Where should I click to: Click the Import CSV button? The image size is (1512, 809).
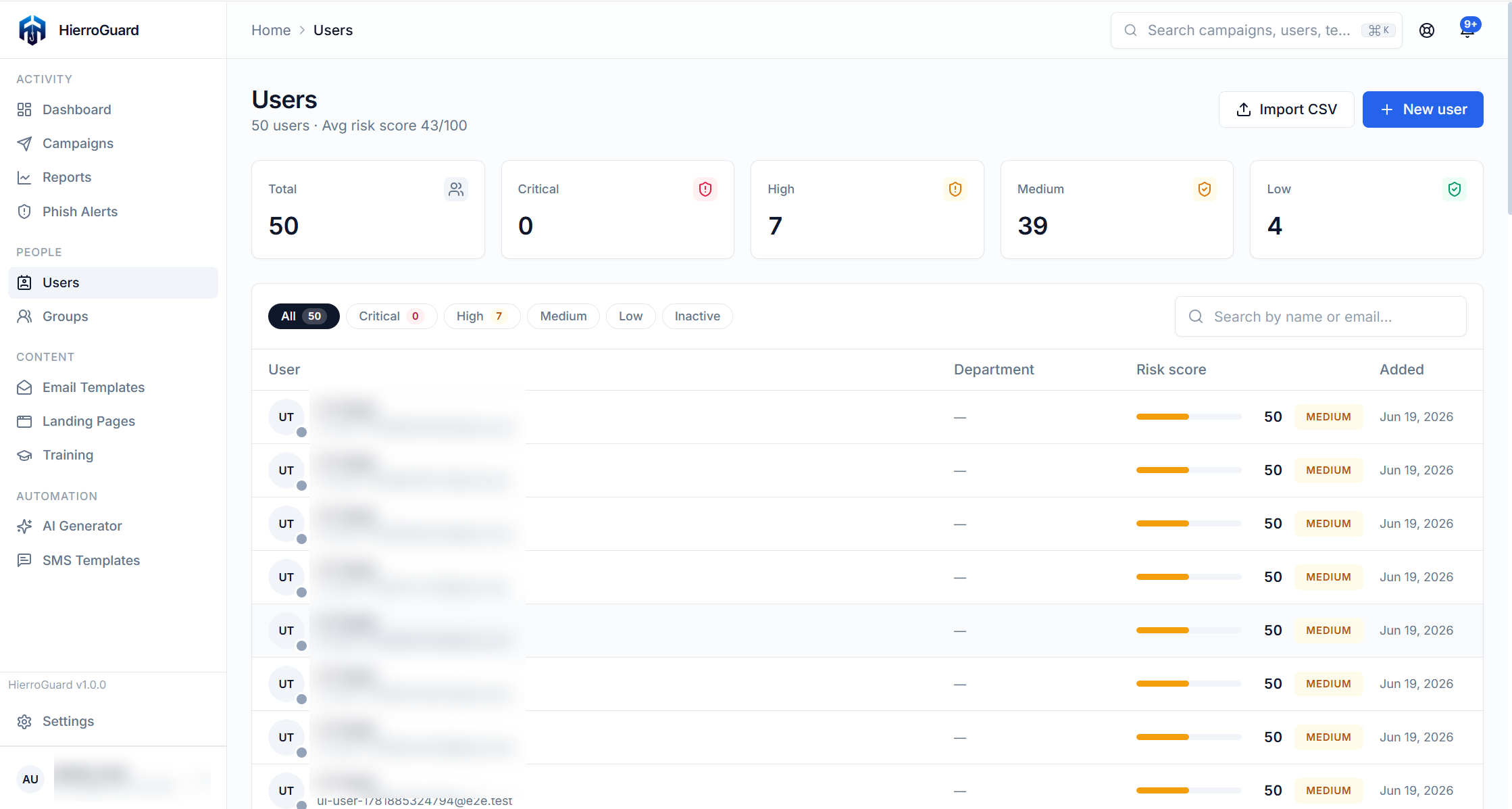pyautogui.click(x=1286, y=109)
